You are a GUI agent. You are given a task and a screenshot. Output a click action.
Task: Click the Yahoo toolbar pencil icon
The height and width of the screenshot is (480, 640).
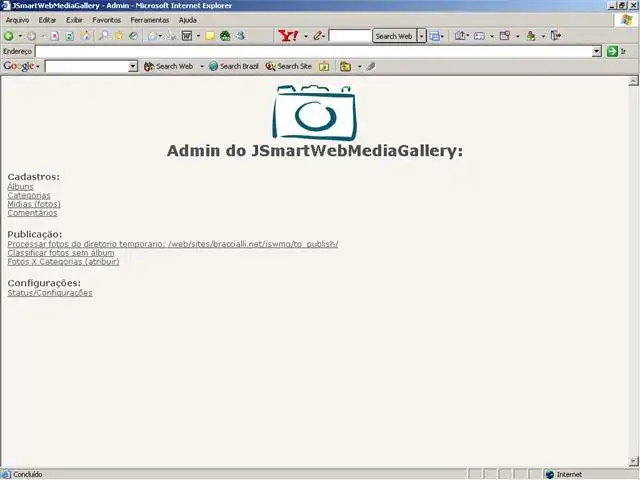[x=318, y=36]
